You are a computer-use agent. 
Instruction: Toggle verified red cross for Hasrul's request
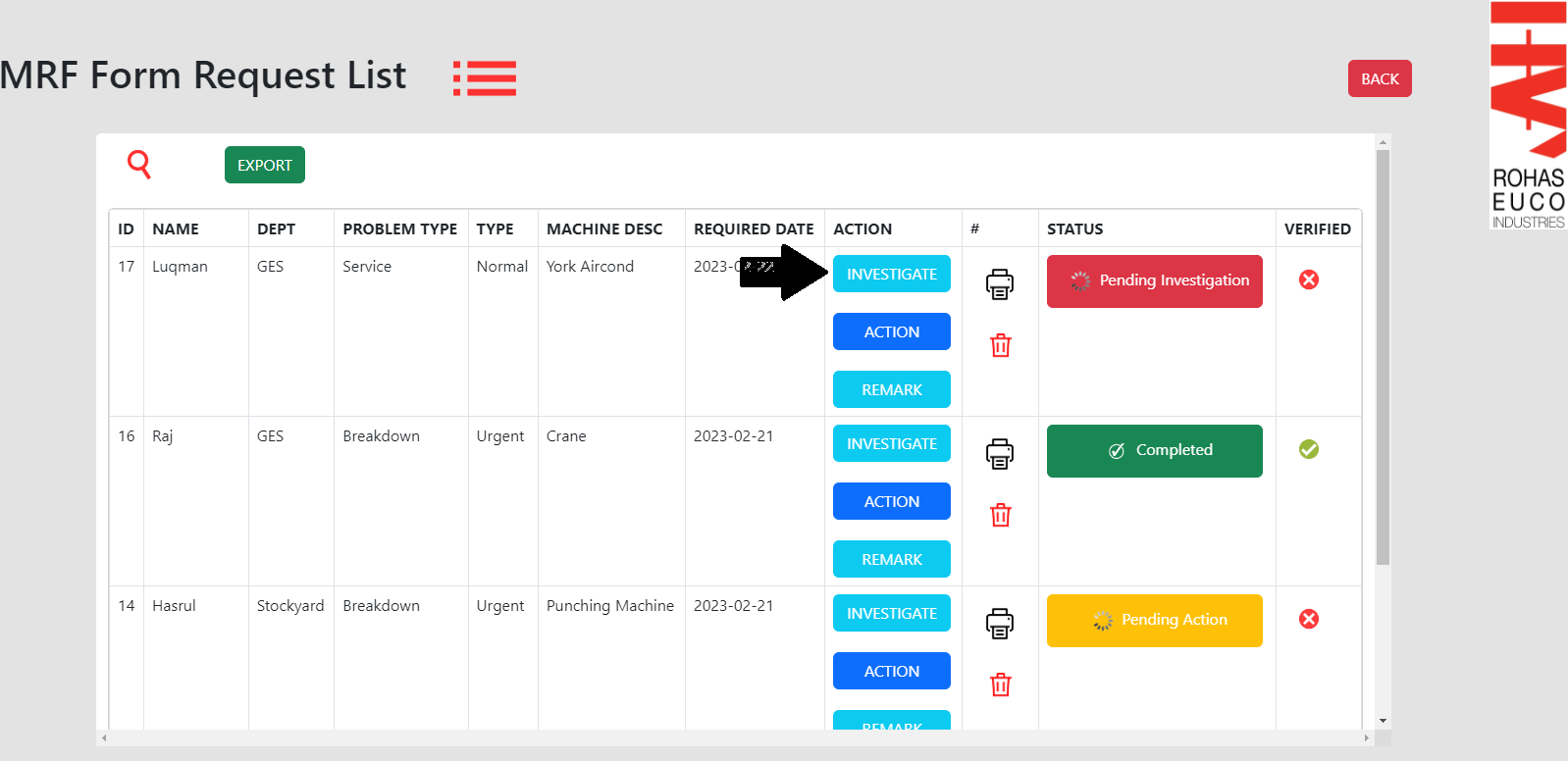(1308, 619)
